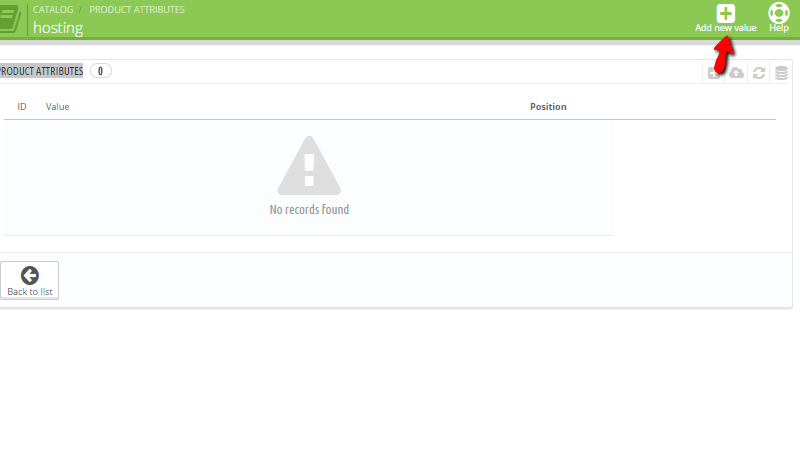Click the cloud export icon in panel toolbar
This screenshot has width=800, height=450.
click(737, 73)
